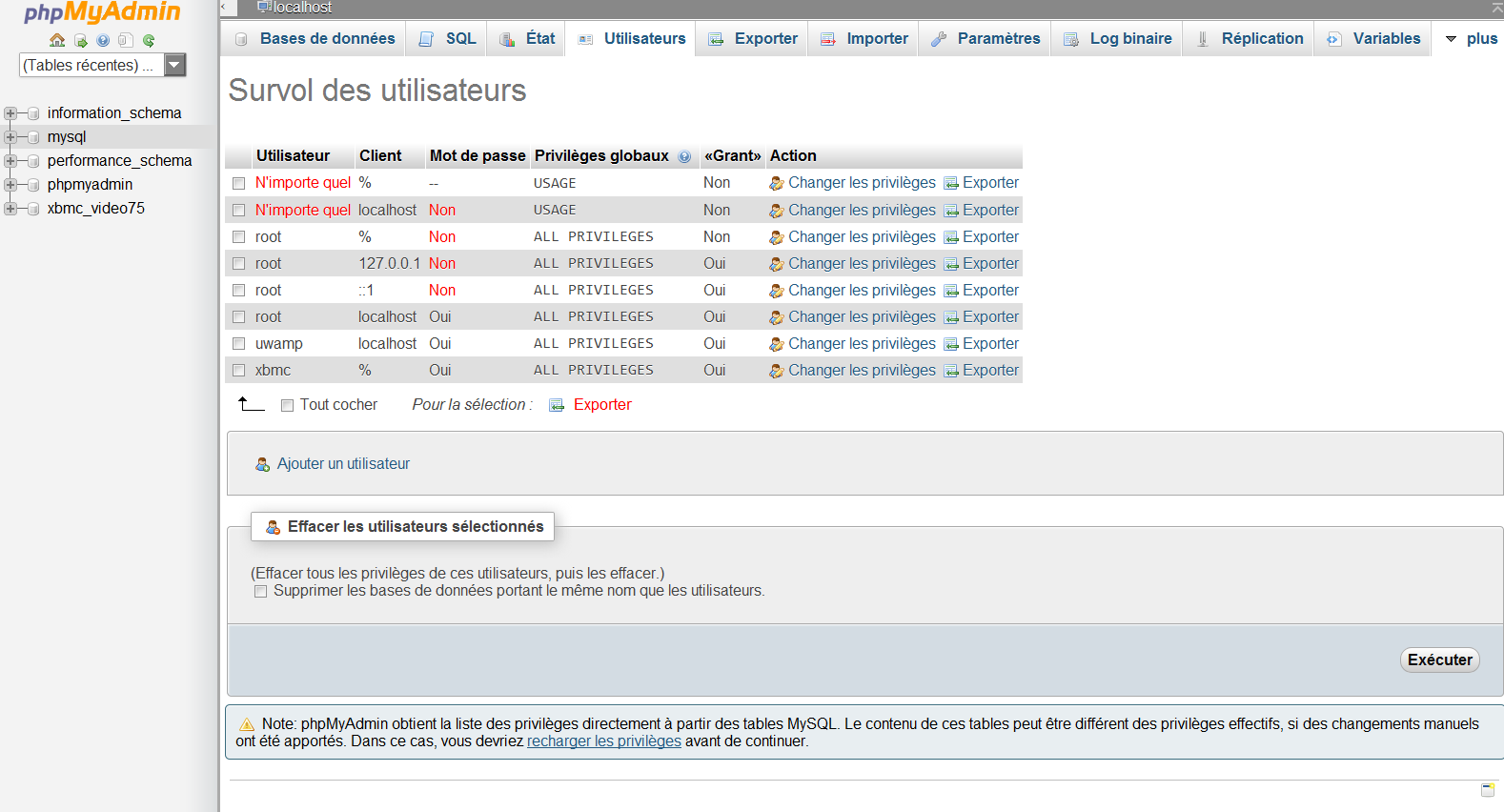
Task: Check the uwamp user checkbox
Action: [239, 344]
